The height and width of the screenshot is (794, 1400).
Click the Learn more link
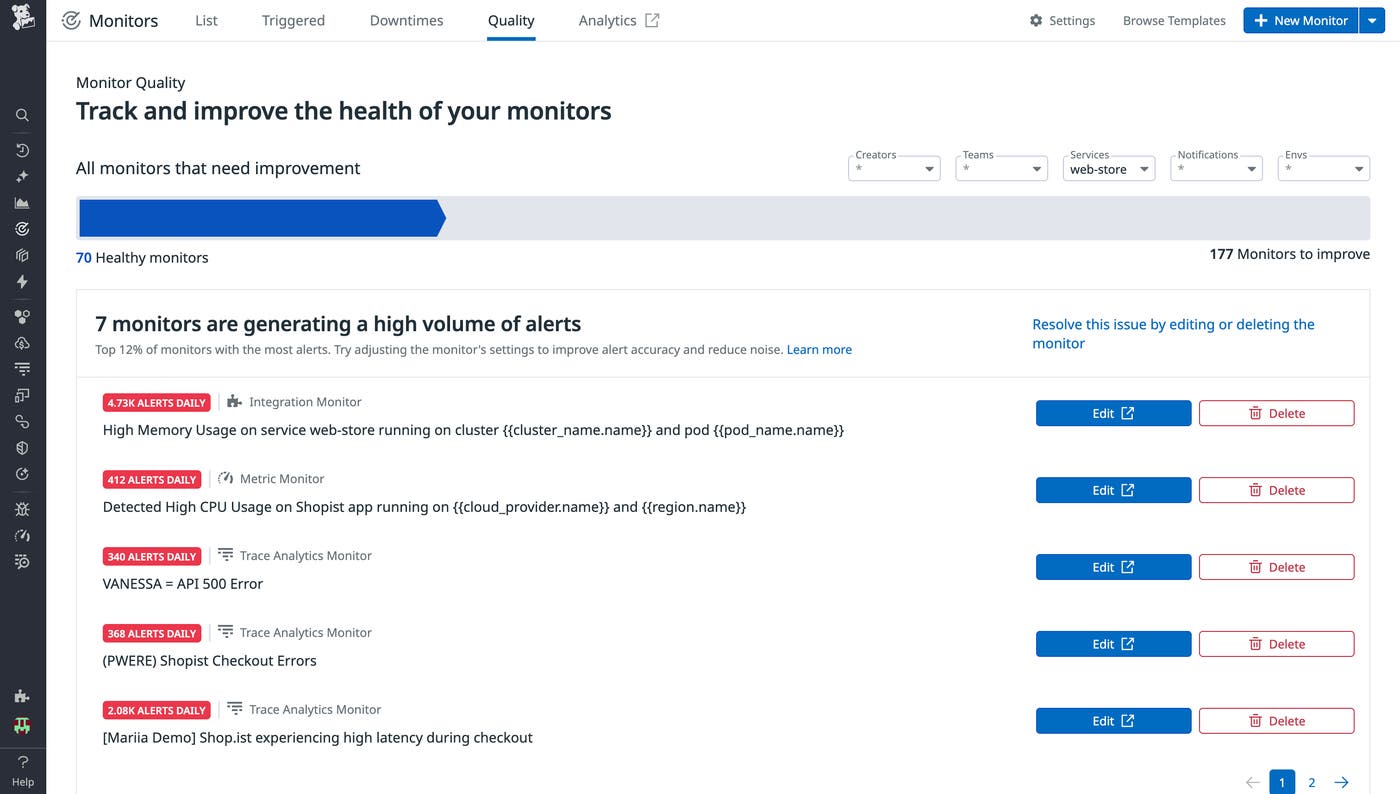click(819, 349)
